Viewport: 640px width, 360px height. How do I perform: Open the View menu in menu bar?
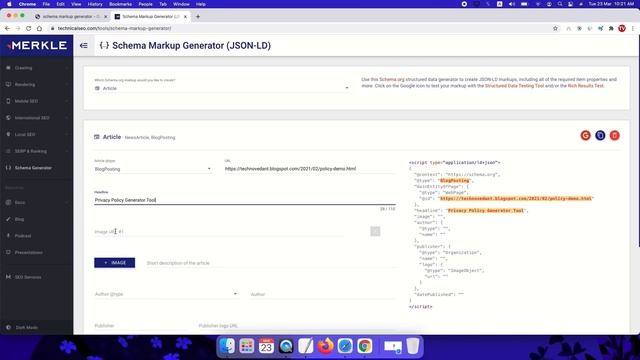[x=76, y=4]
